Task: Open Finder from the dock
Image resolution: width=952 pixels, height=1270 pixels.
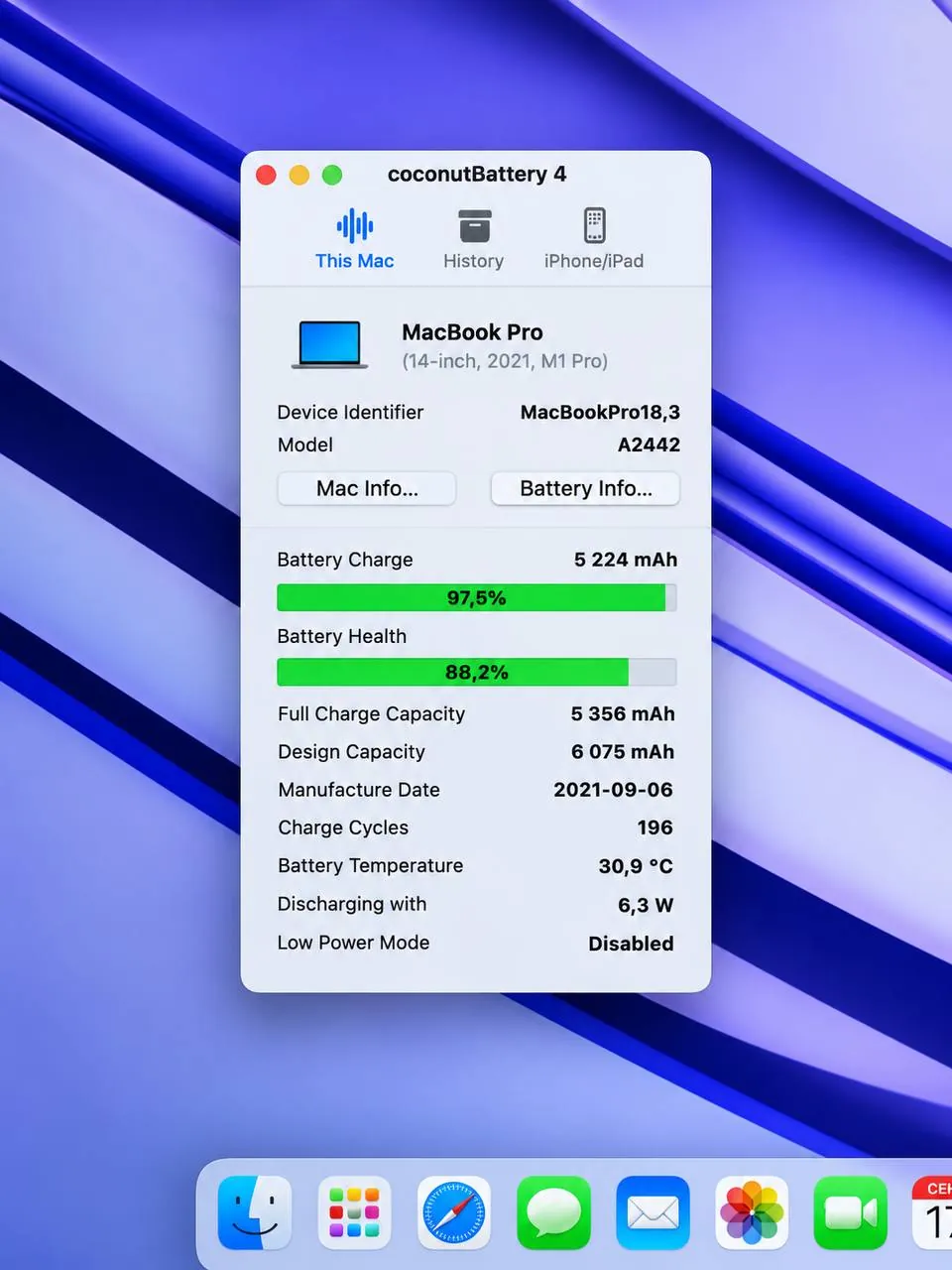Action: click(255, 1212)
